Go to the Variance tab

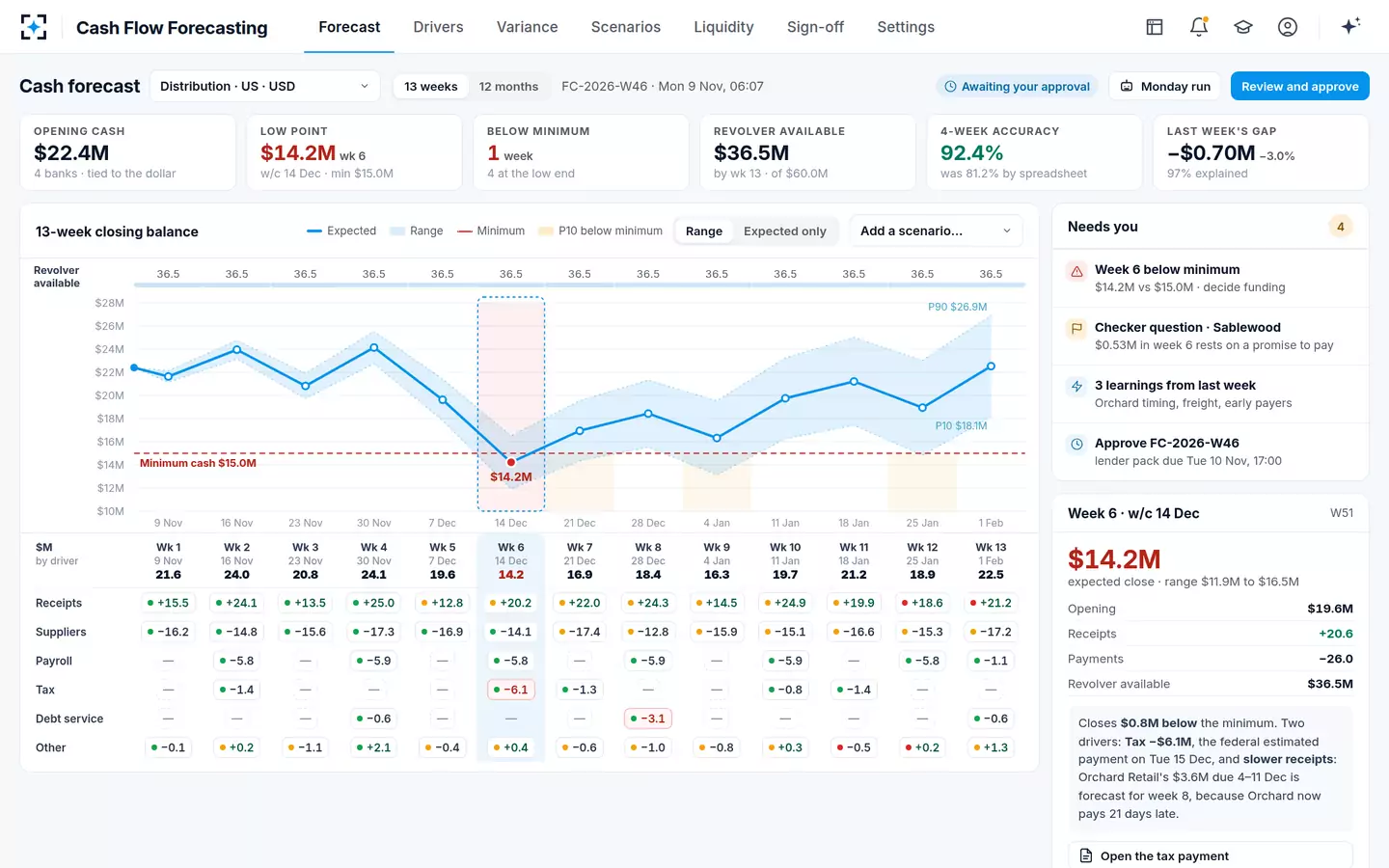(x=528, y=27)
